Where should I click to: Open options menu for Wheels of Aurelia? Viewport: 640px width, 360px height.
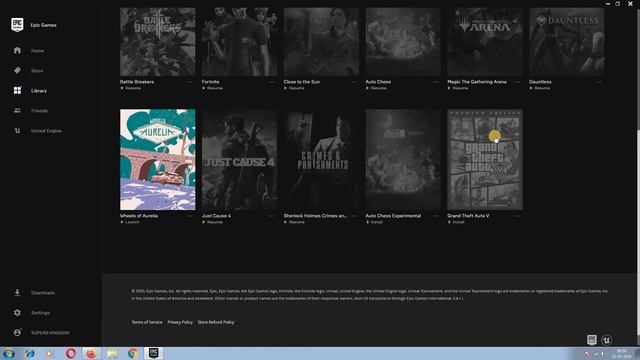(190, 216)
